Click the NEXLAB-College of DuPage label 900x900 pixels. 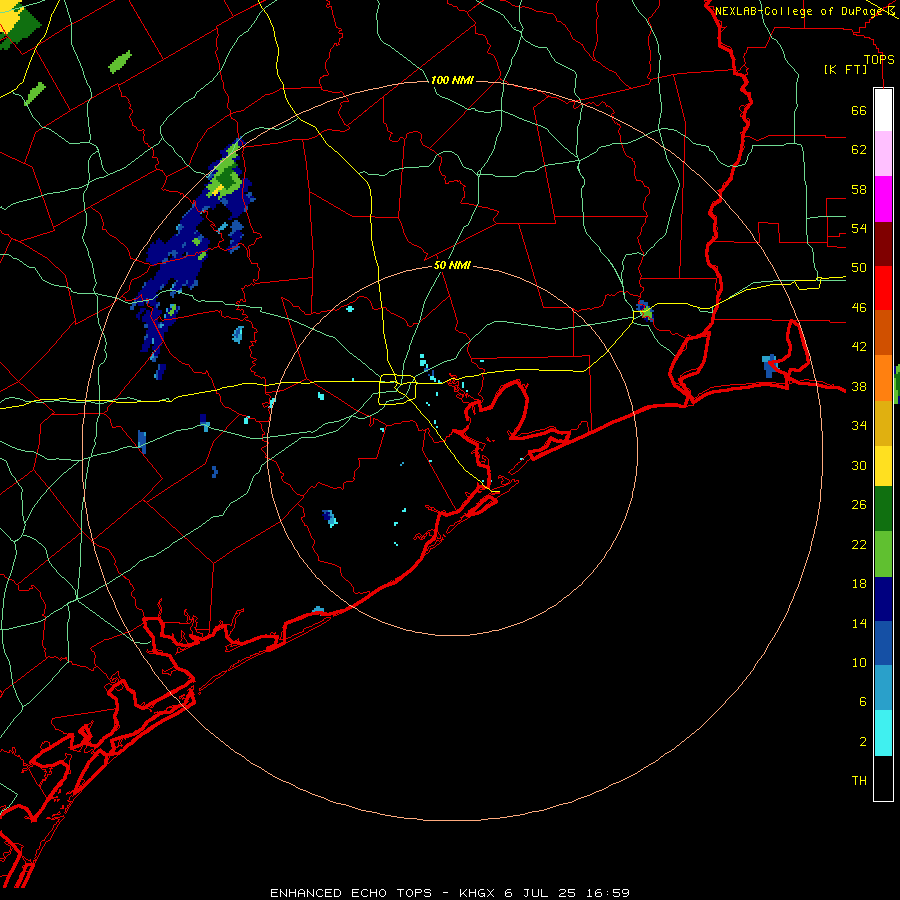tap(798, 11)
